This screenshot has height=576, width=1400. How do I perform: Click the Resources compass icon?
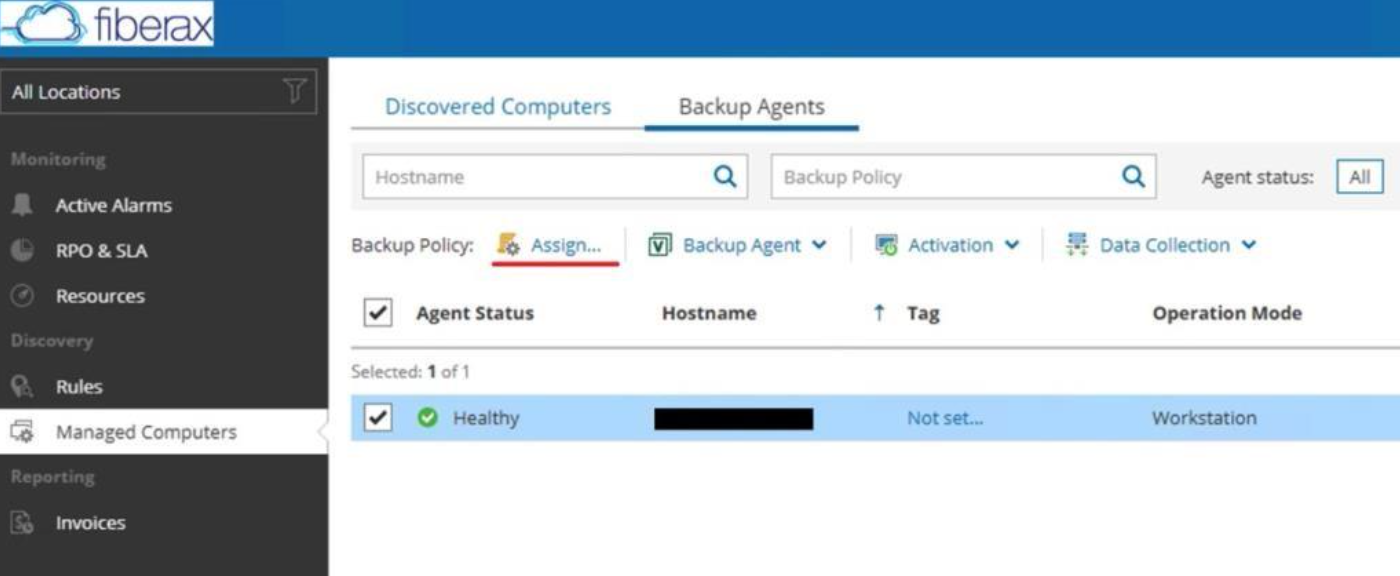tap(23, 296)
